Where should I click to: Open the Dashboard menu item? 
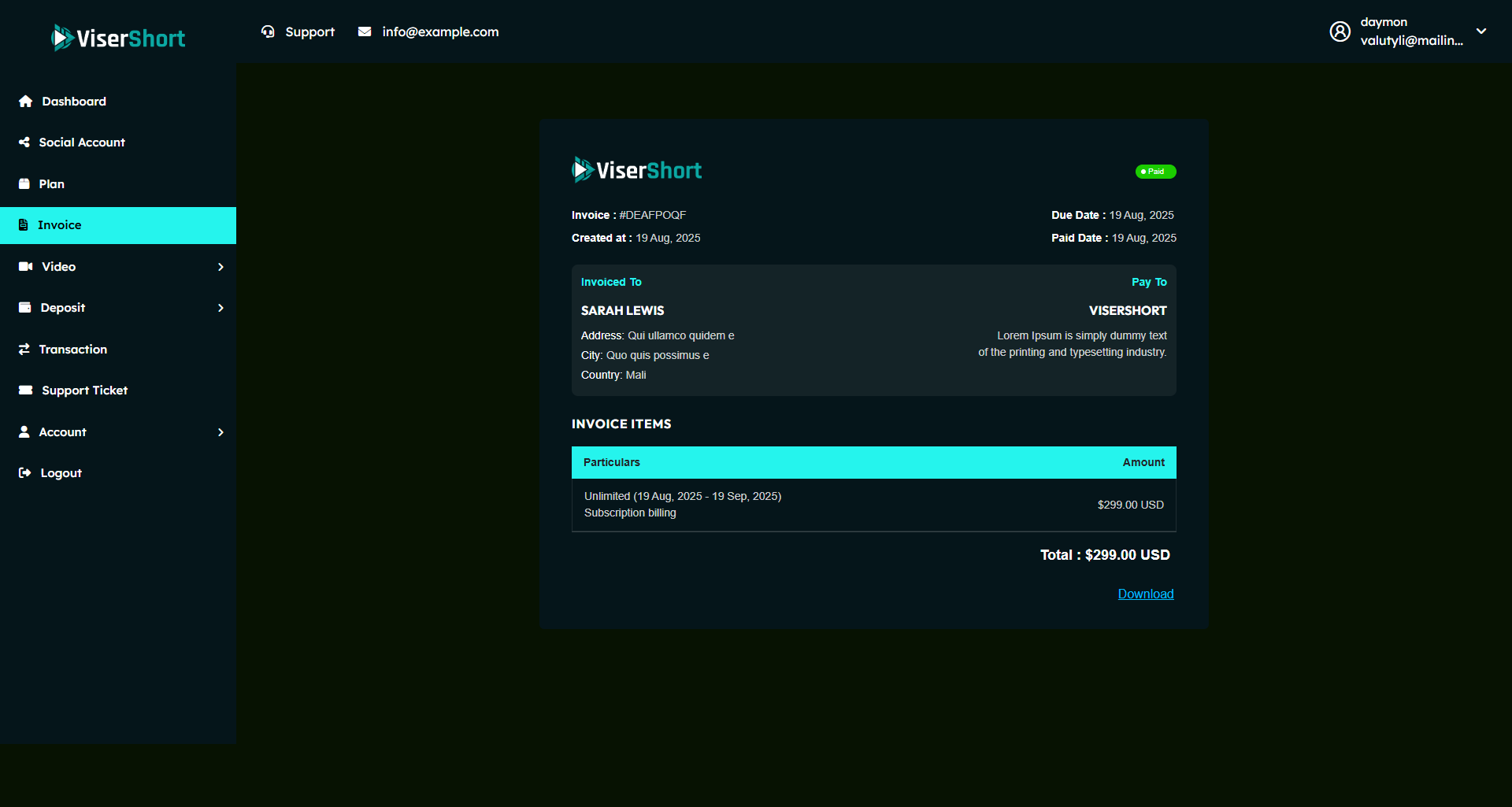[118, 102]
